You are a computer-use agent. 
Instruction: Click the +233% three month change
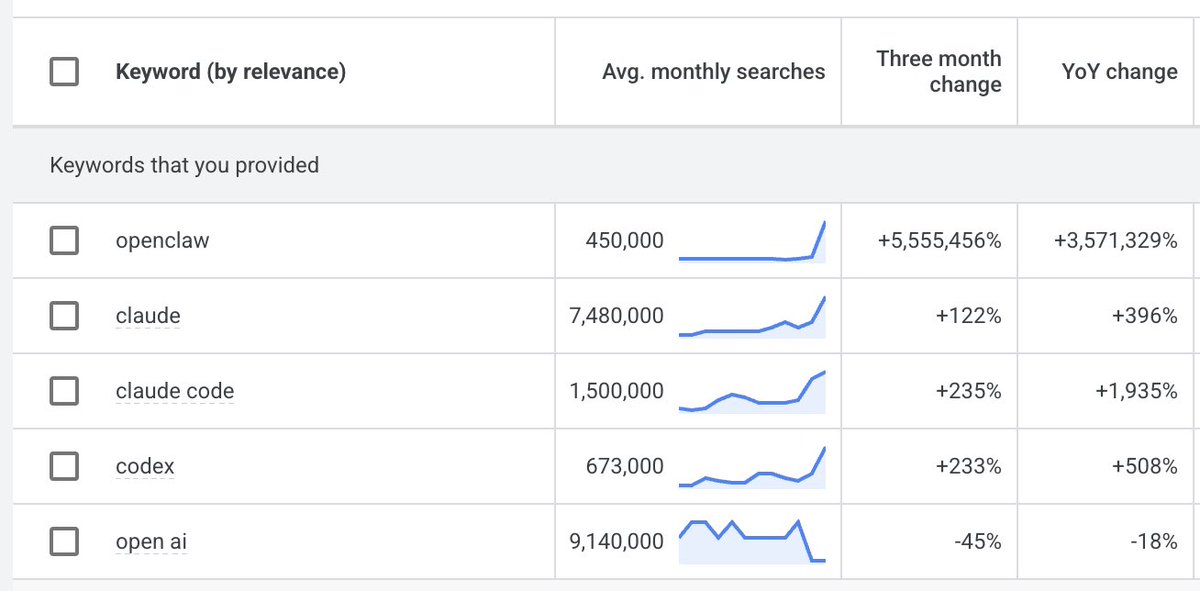tap(969, 466)
